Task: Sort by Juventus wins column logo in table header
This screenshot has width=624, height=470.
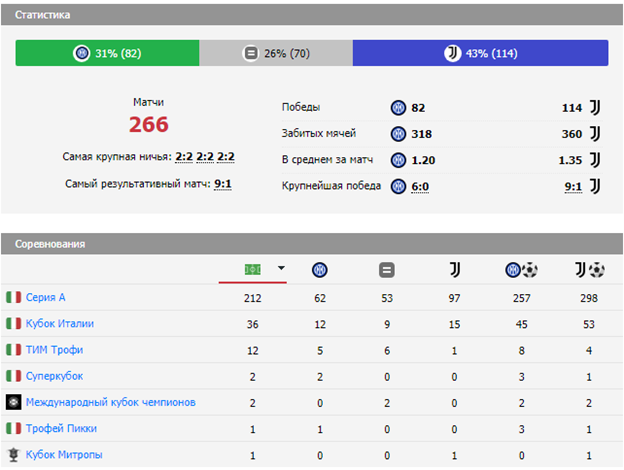Action: [454, 269]
